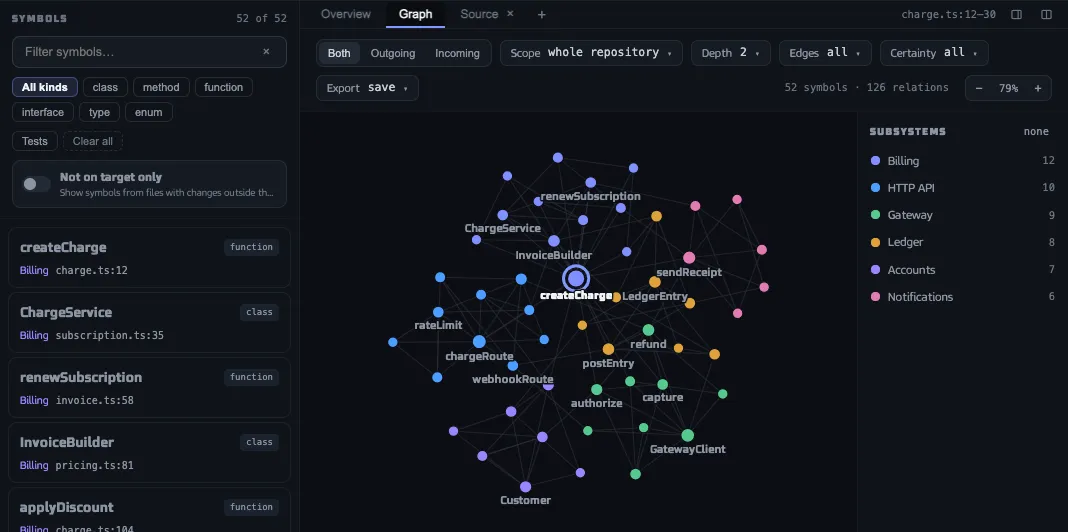Toggle the split-panel layout icon
The width and height of the screenshot is (1068, 532).
click(x=1046, y=14)
